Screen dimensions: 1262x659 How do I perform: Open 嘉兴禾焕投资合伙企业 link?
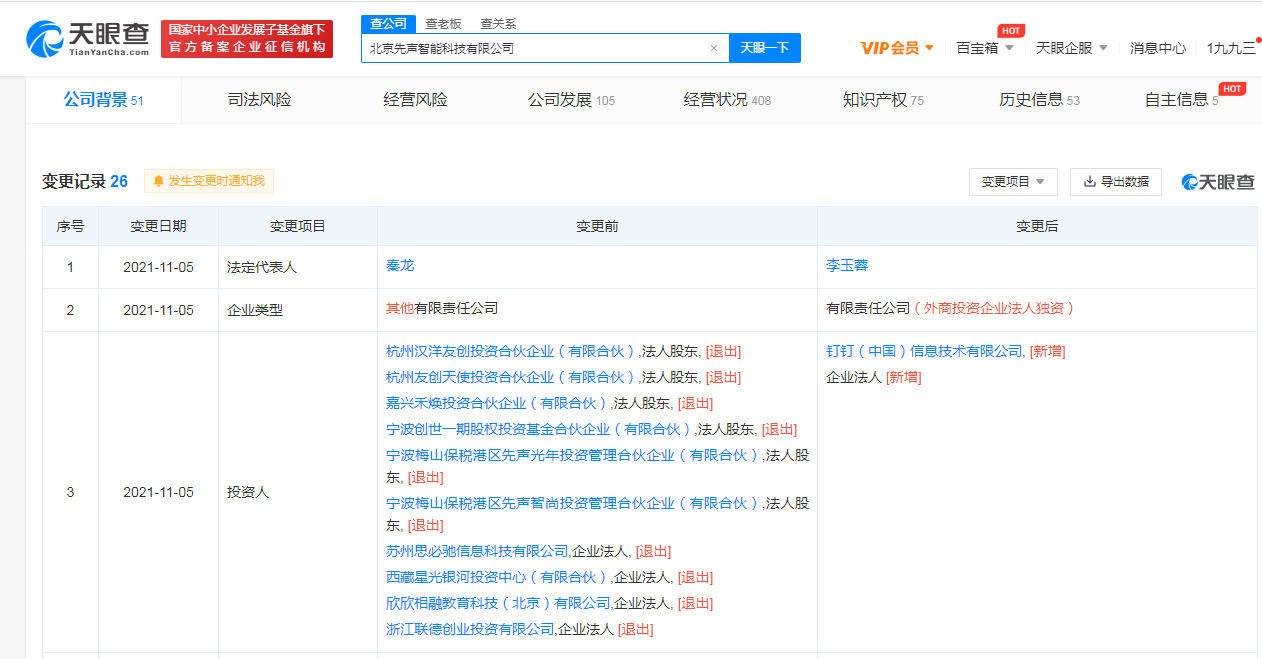click(x=497, y=403)
